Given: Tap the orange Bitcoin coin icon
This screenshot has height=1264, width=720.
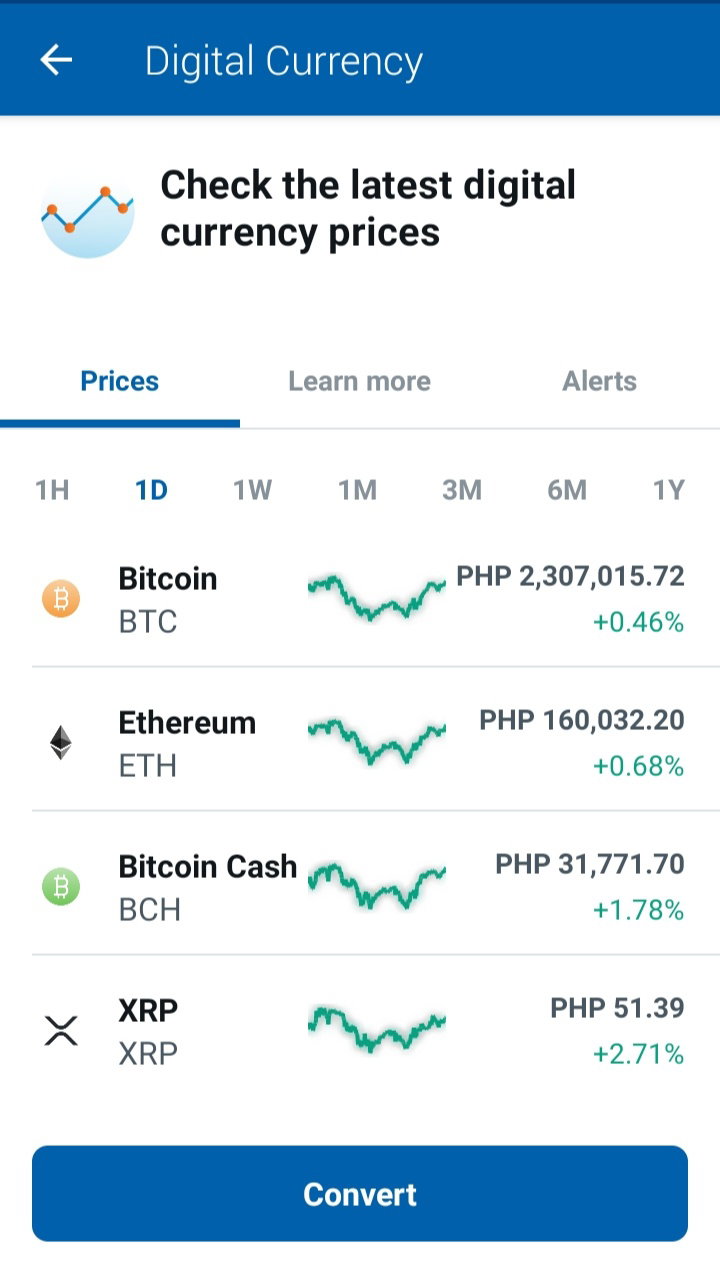Looking at the screenshot, I should [61, 599].
